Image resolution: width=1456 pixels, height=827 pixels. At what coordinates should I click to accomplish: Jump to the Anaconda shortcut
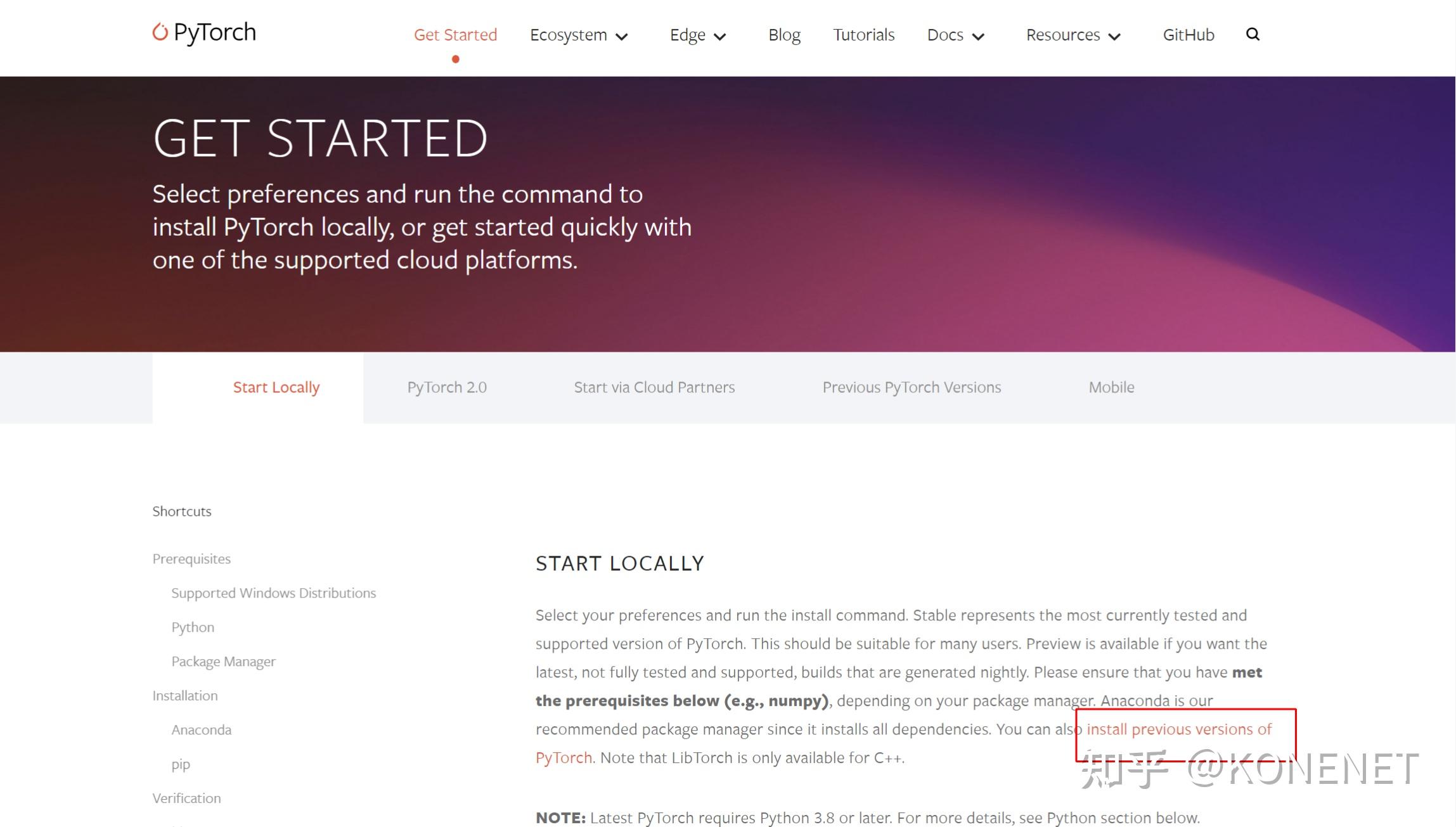click(201, 730)
